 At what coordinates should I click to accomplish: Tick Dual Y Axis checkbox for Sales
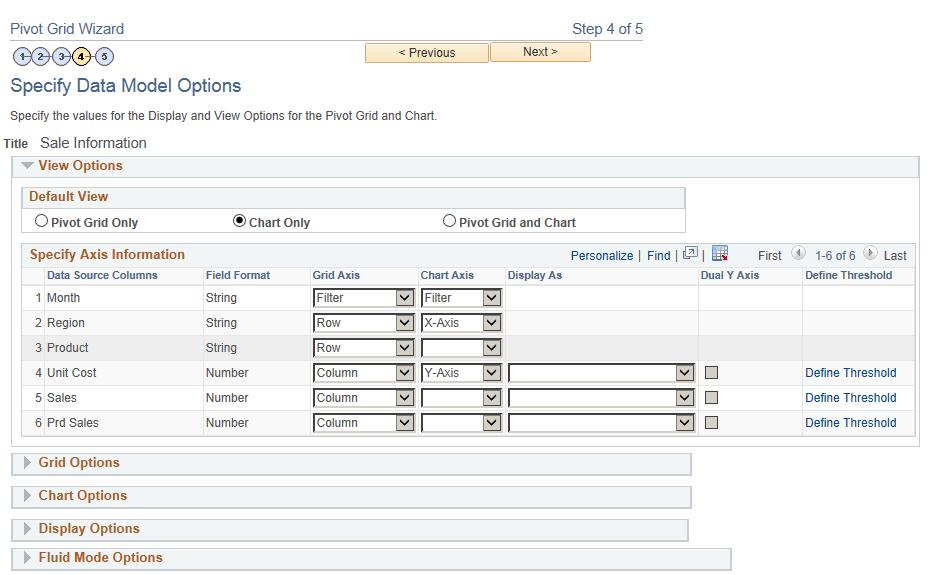[711, 397]
